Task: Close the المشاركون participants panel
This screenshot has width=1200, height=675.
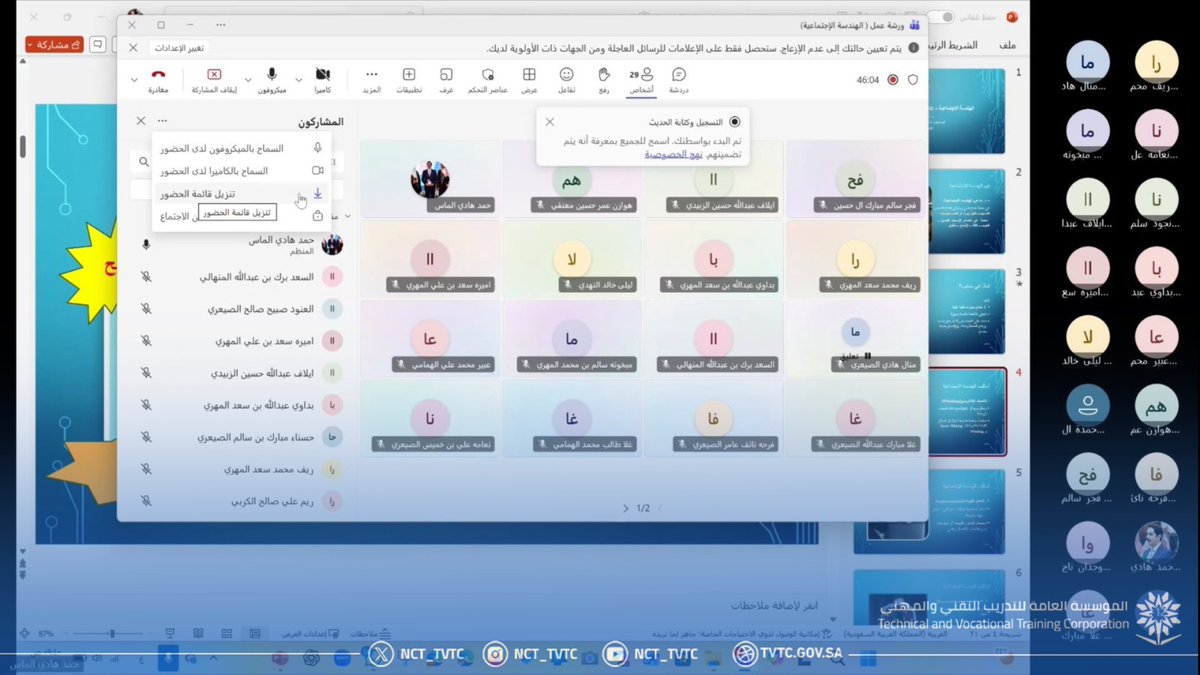Action: click(x=141, y=121)
